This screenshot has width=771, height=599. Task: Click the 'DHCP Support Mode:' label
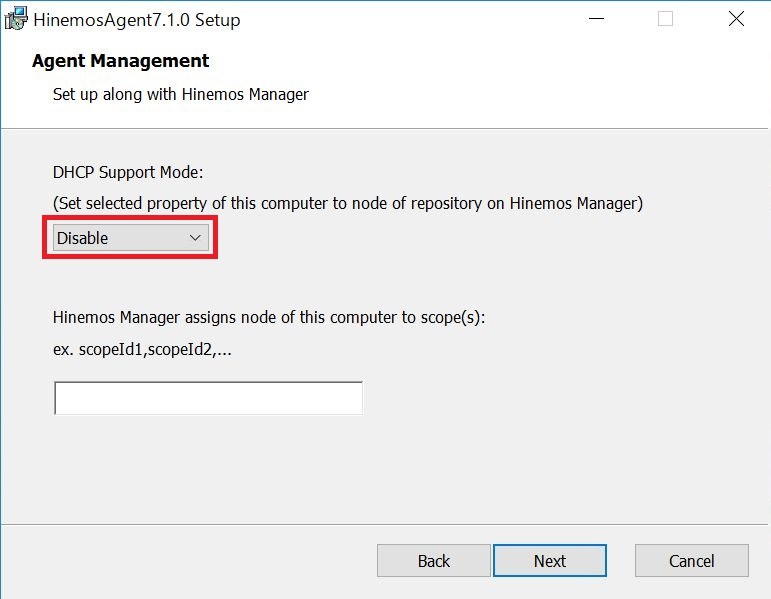coord(128,172)
